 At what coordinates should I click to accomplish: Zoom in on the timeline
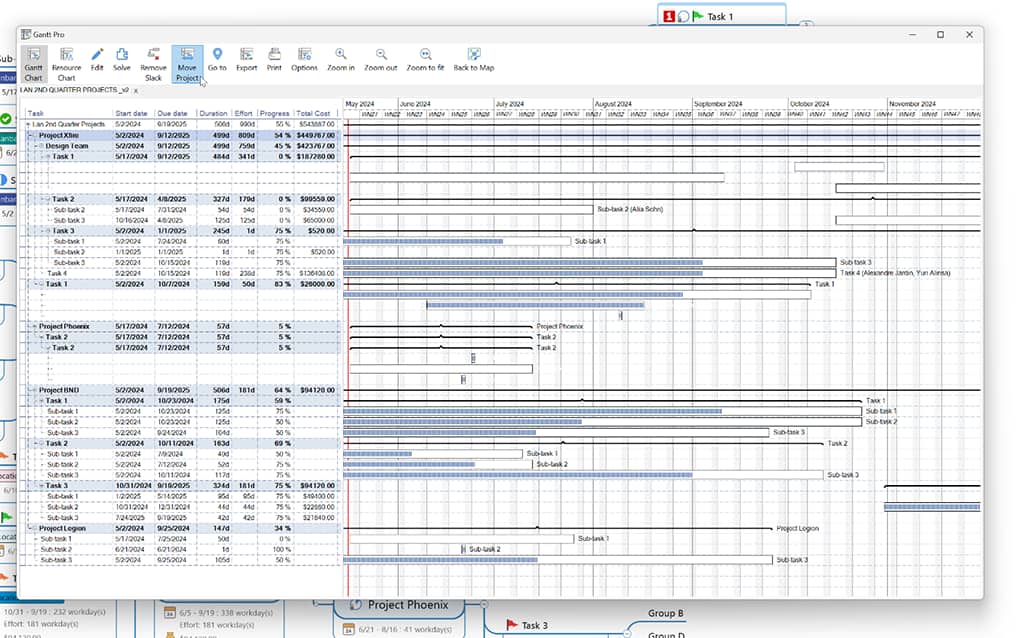pos(341,61)
